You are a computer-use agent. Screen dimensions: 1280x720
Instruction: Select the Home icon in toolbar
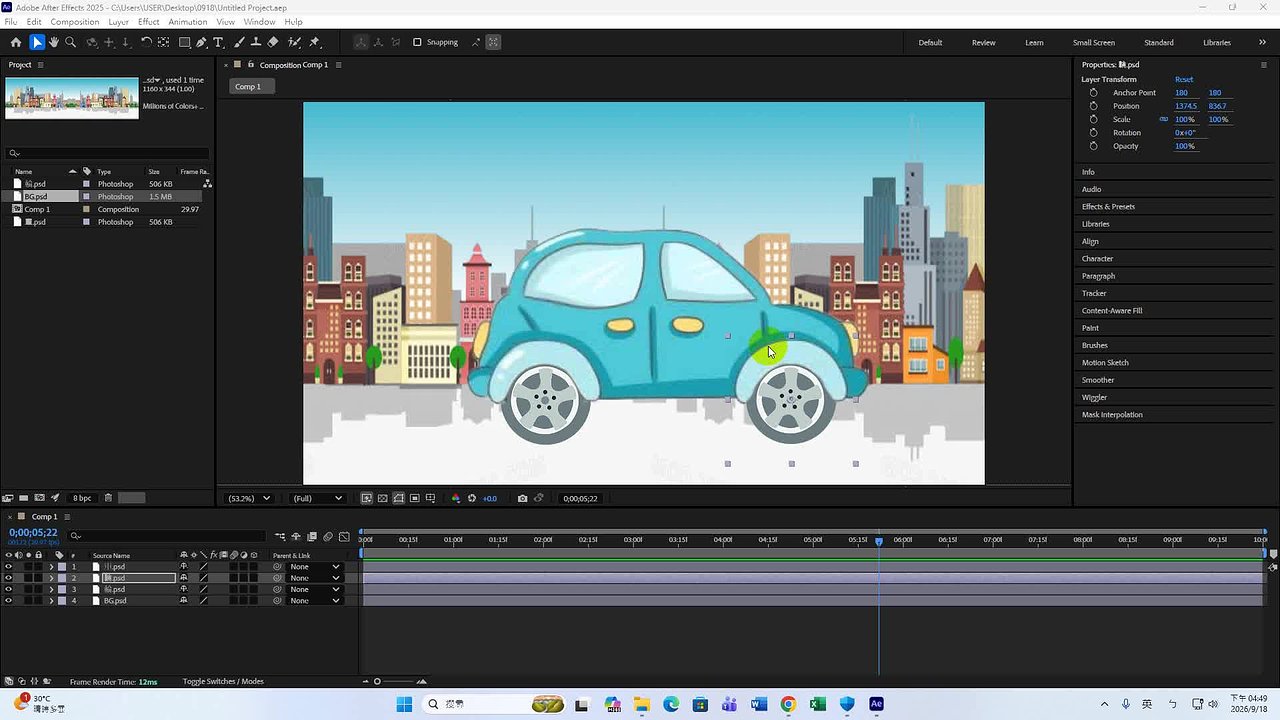[x=15, y=42]
